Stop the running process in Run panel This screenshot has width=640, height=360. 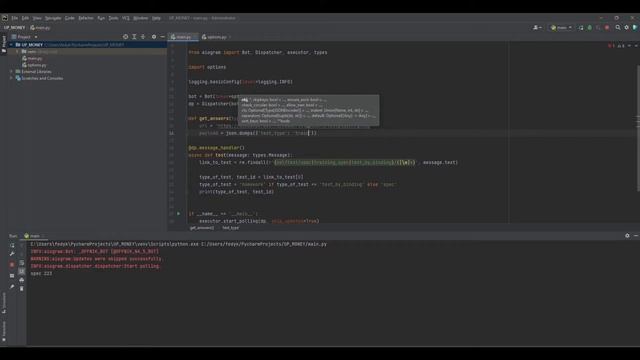click(x=12, y=264)
